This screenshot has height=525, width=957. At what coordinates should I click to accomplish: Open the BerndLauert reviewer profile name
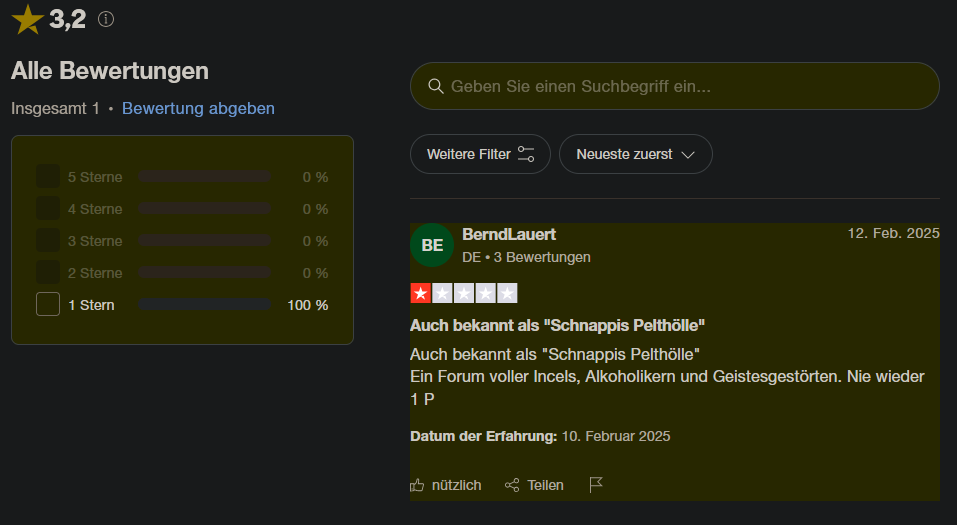509,234
